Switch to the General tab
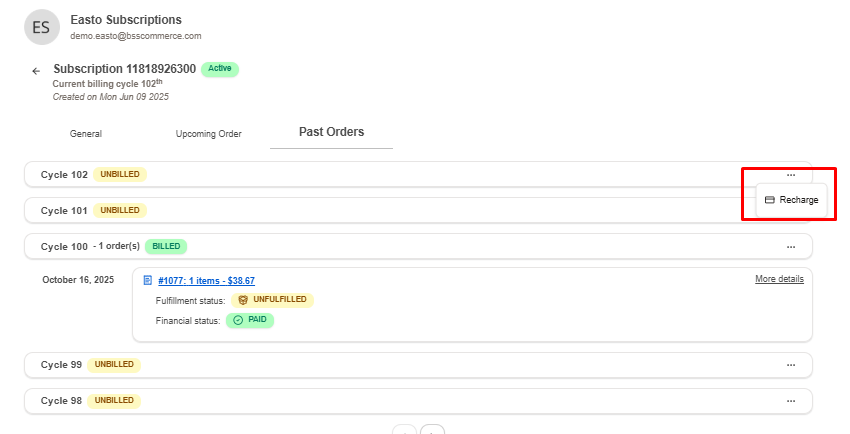 click(x=86, y=134)
